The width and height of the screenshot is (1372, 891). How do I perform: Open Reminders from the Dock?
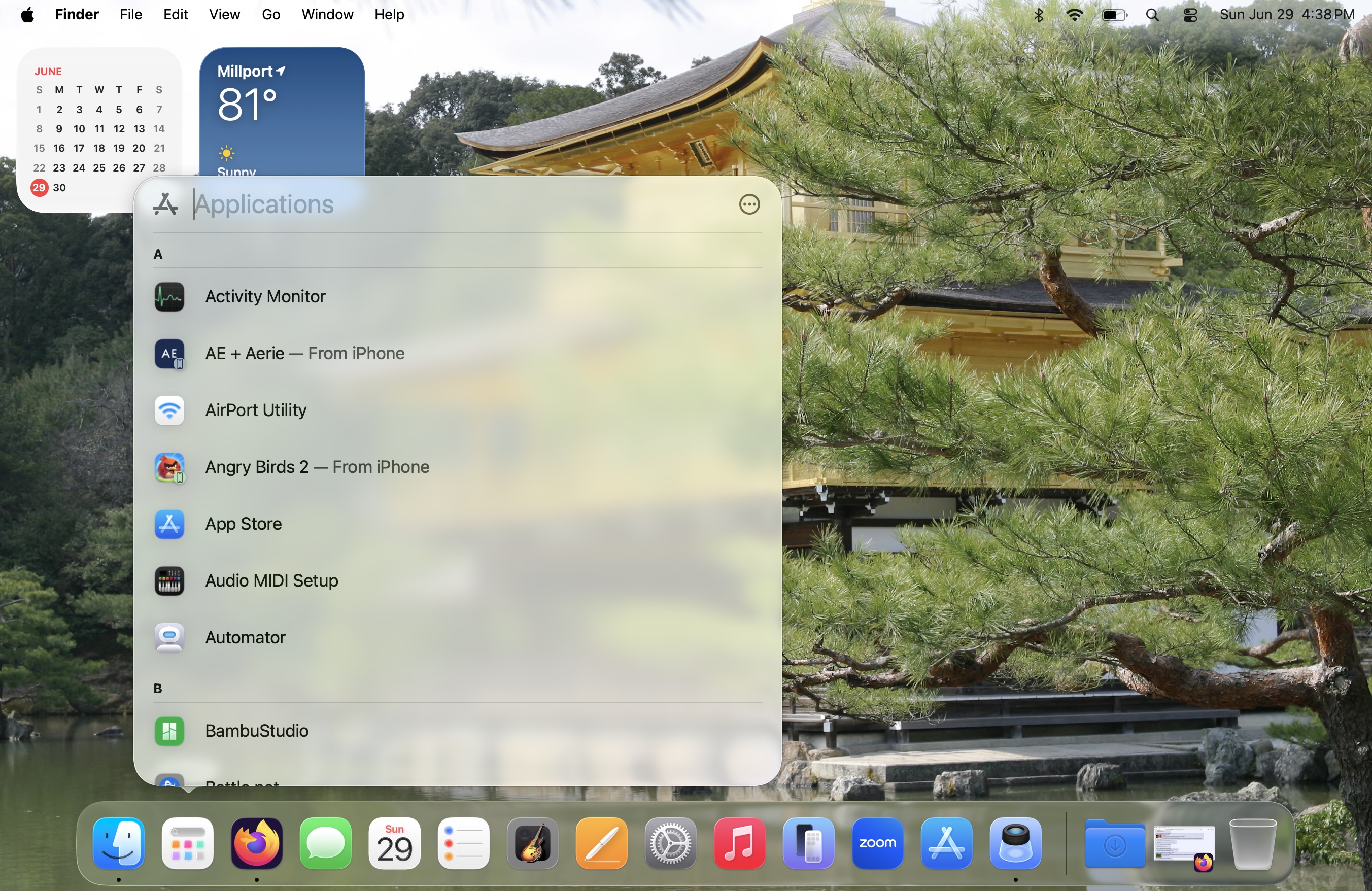(x=463, y=843)
